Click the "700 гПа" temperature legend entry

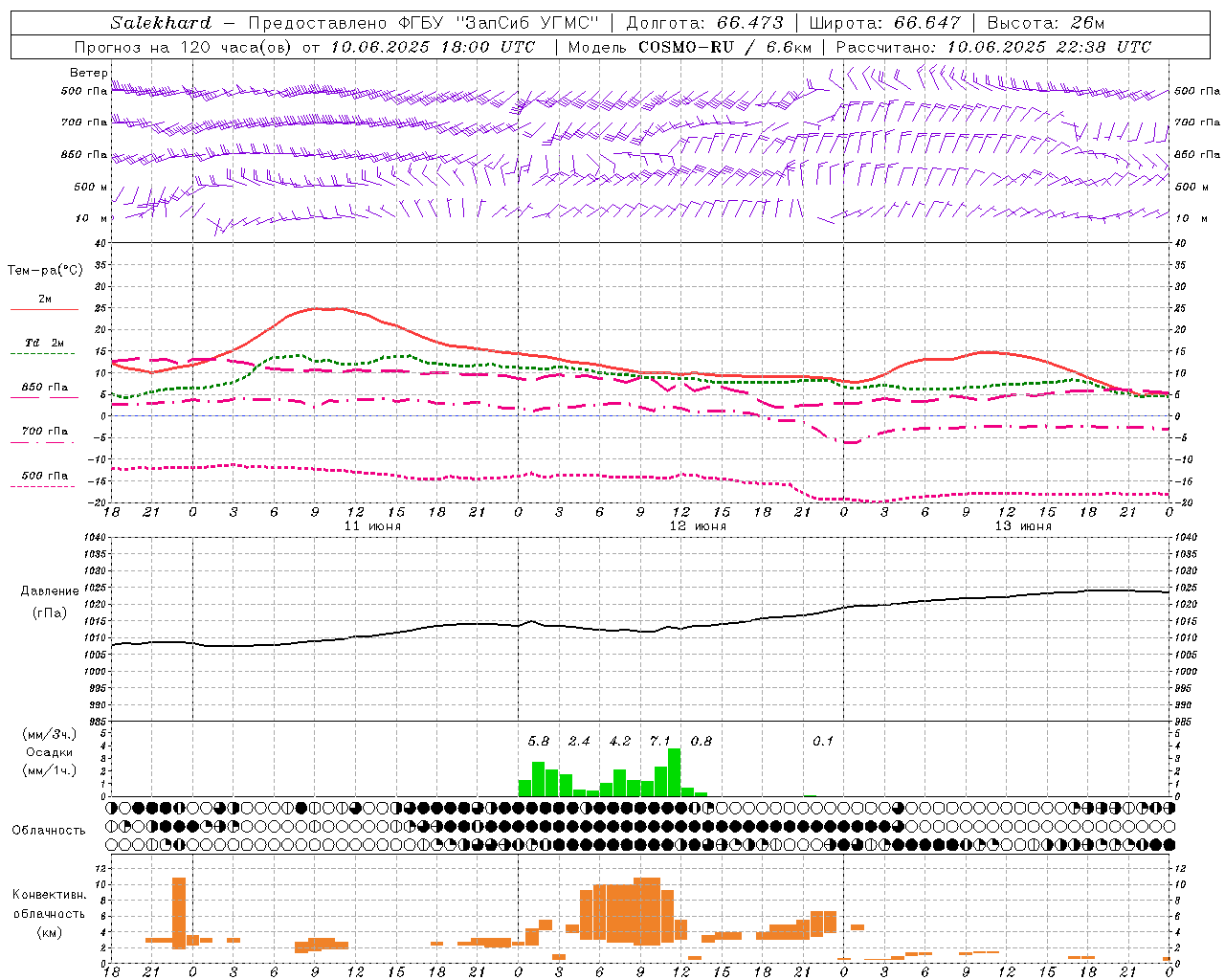pos(45,431)
